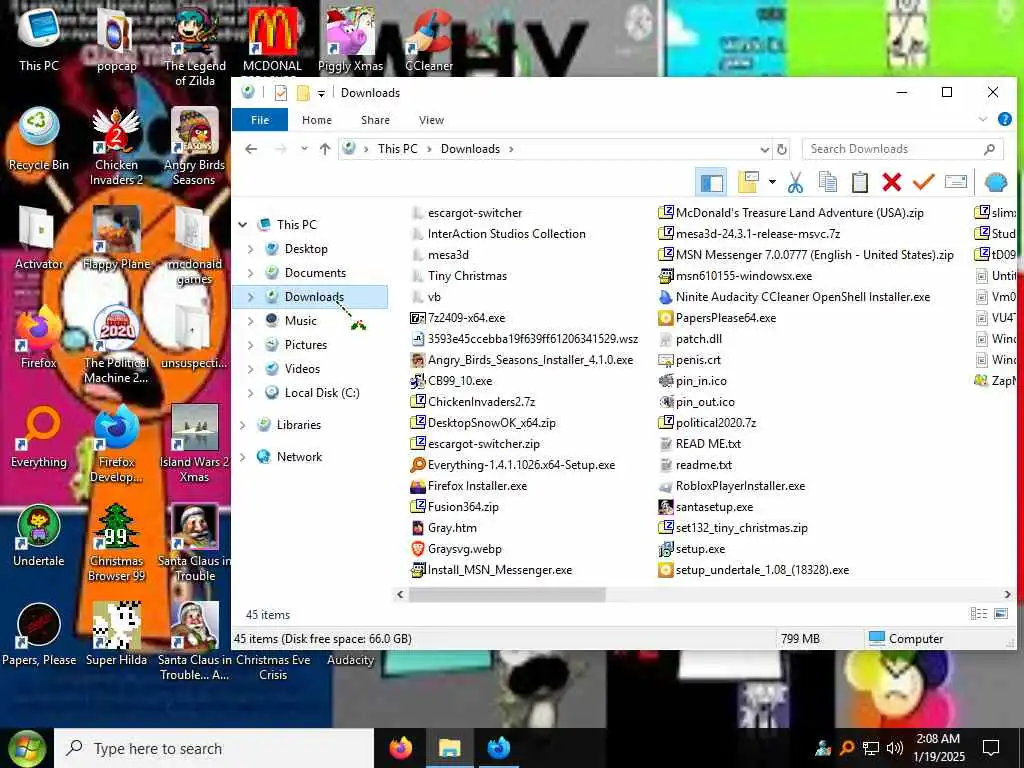The image size is (1024, 768).
Task: Click This PC in the address breadcrumb
Action: pos(397,149)
